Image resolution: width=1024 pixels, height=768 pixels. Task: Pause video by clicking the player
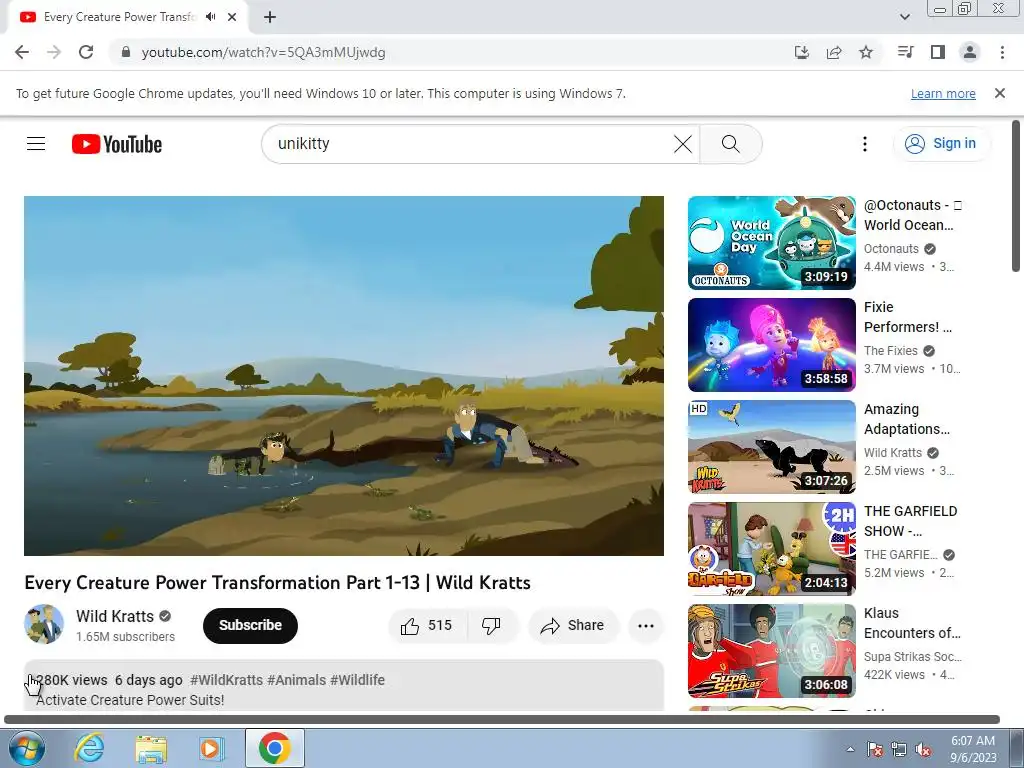coord(344,376)
